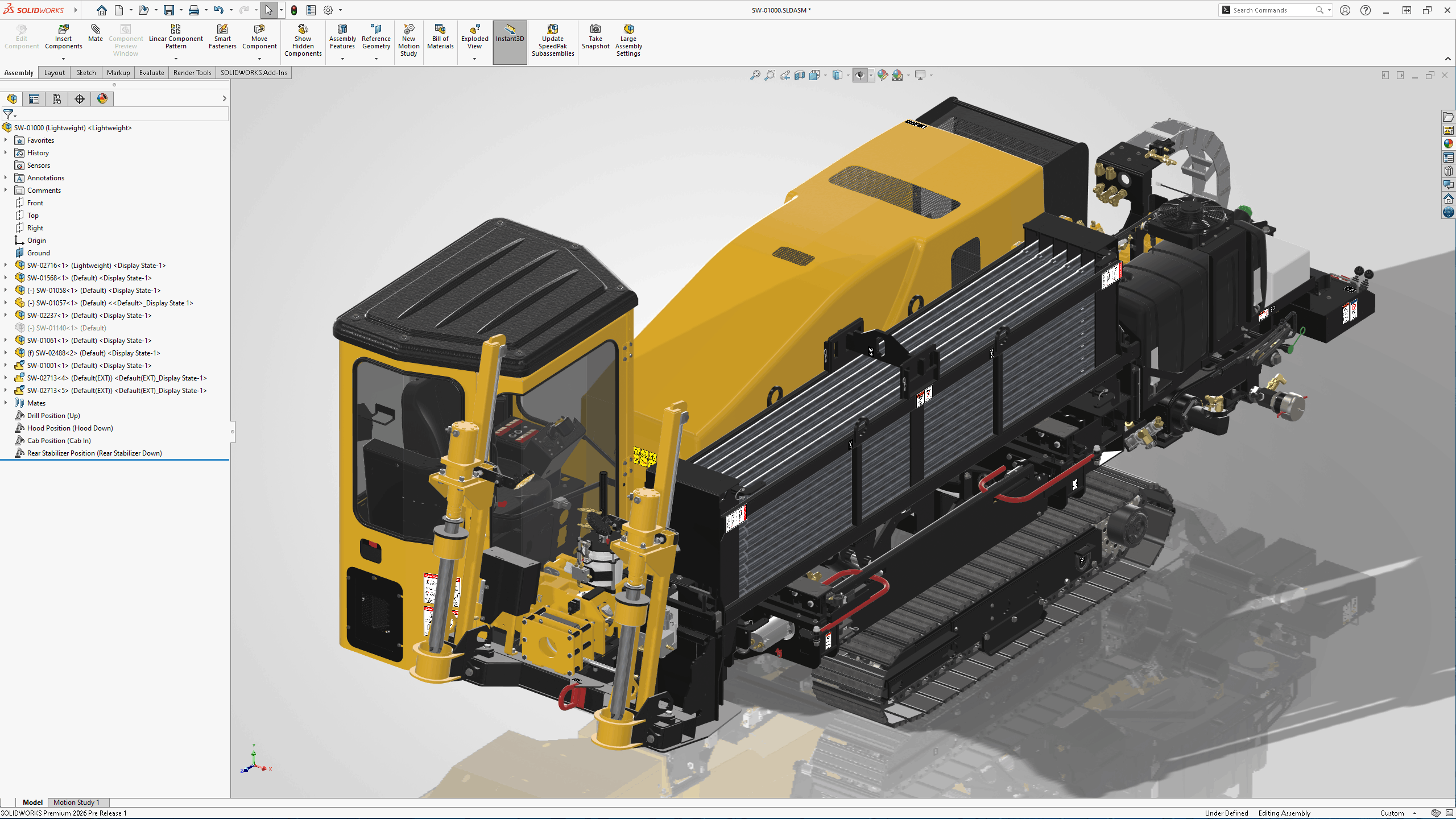This screenshot has width=1456, height=819.
Task: Open the Apply Scene dropdown arrow
Action: click(908, 75)
